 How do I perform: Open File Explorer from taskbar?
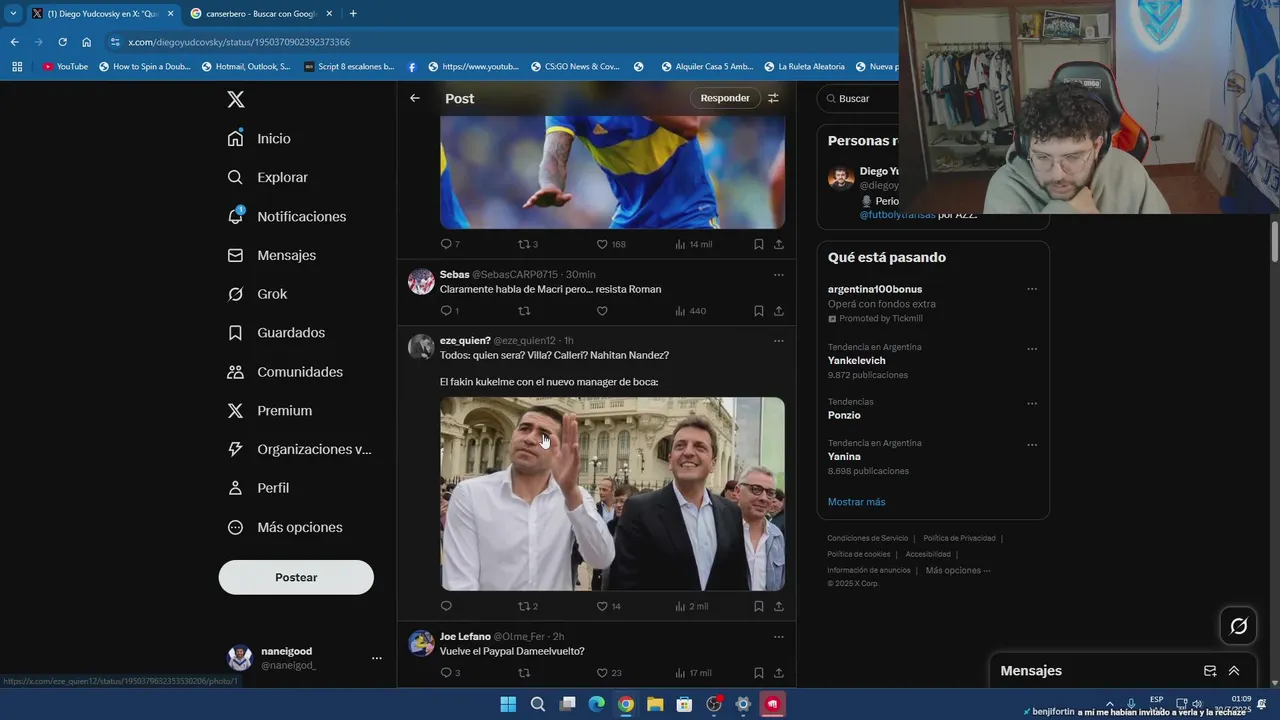tap(655, 704)
